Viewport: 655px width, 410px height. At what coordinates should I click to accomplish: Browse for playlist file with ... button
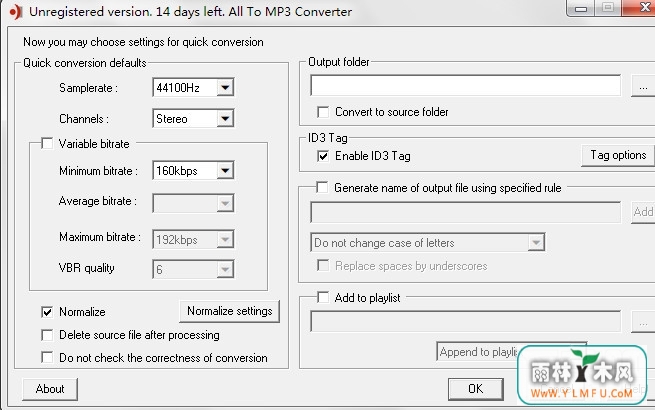point(643,322)
